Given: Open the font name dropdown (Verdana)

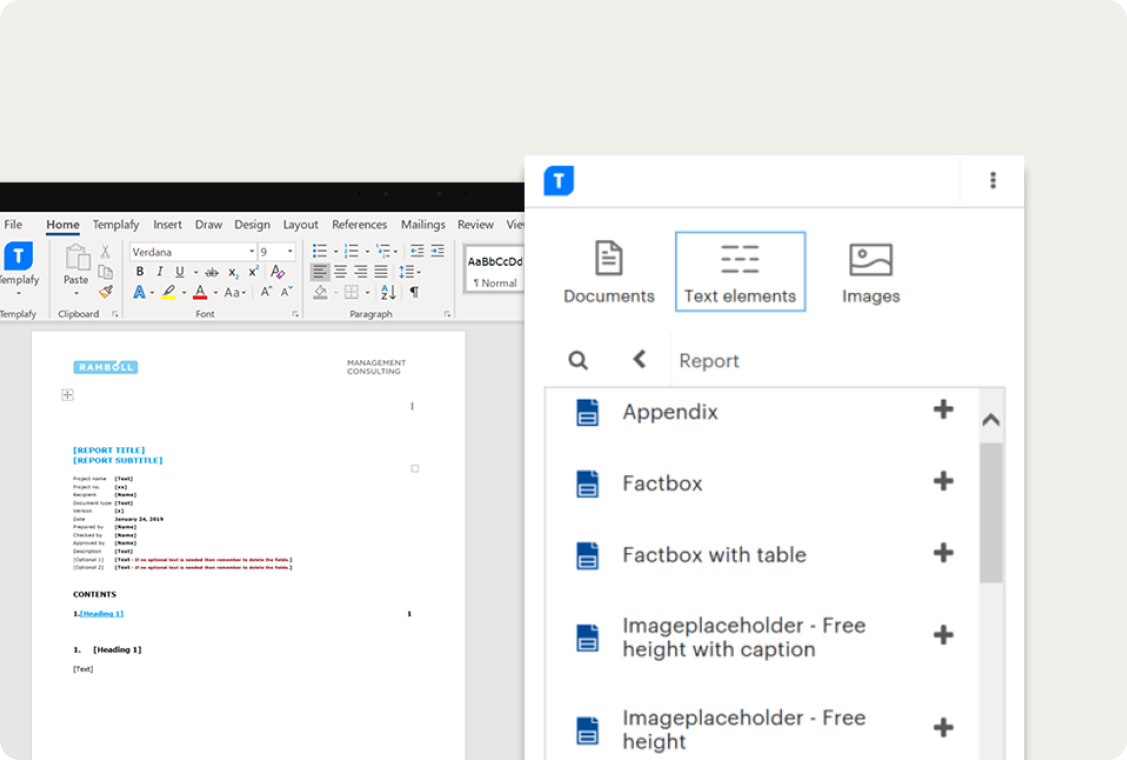Looking at the screenshot, I should pyautogui.click(x=251, y=252).
